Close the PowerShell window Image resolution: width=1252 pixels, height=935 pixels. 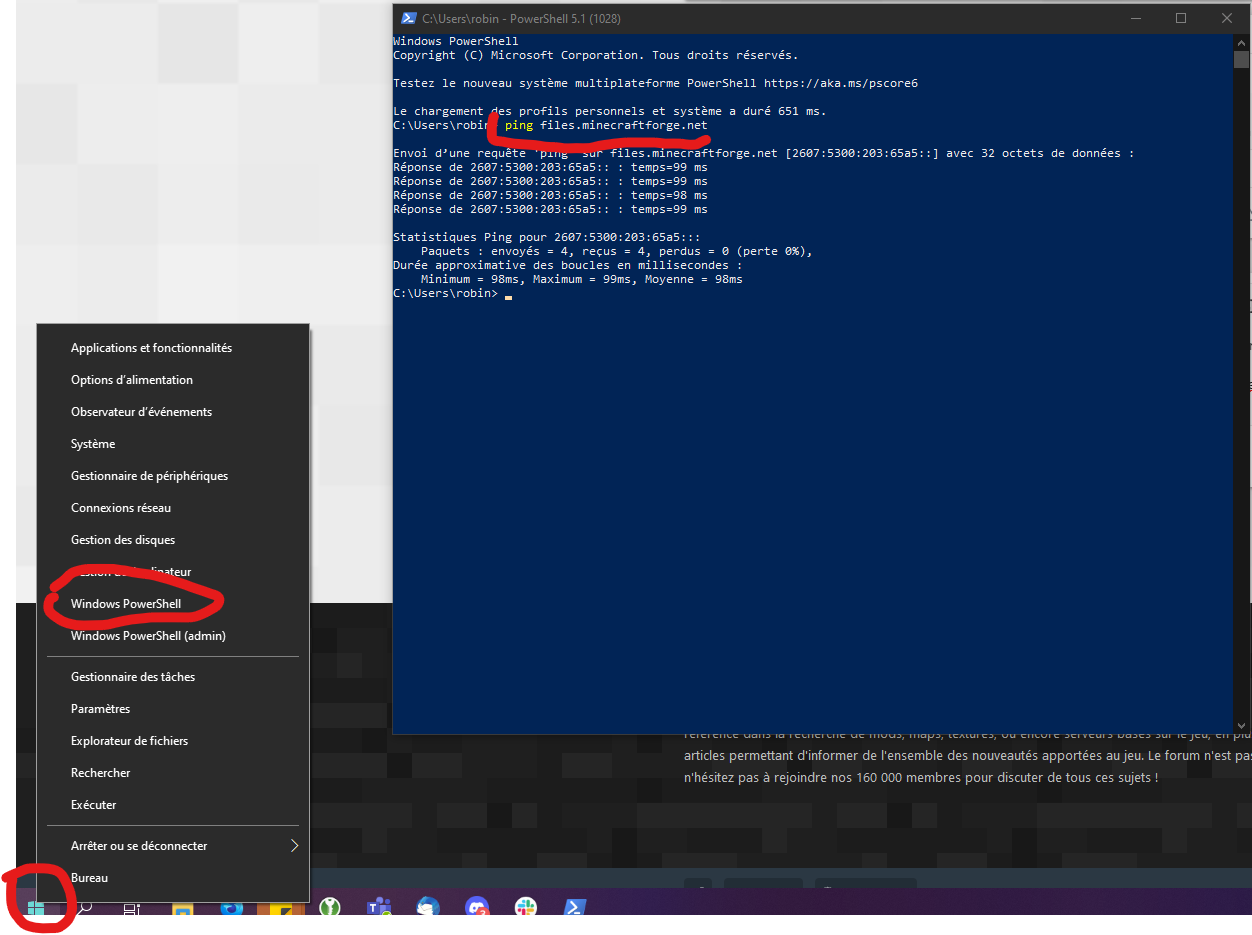tap(1227, 18)
